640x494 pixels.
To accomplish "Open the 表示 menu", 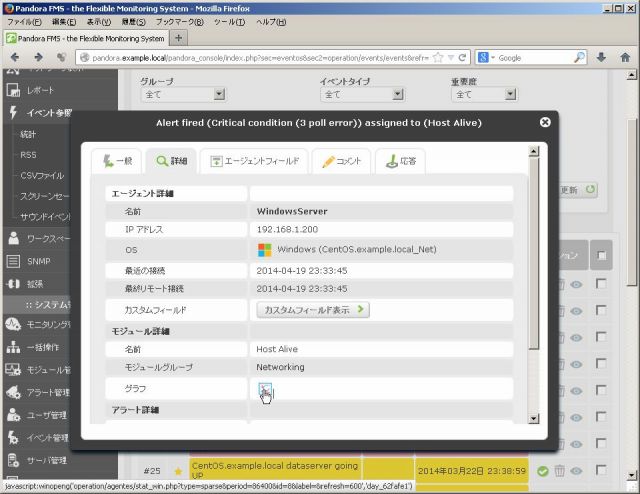I will click(x=98, y=22).
